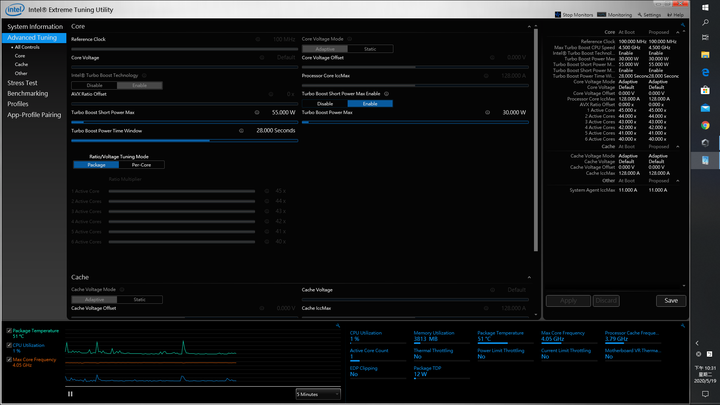Click the Save button
This screenshot has width=720, height=405.
click(671, 301)
